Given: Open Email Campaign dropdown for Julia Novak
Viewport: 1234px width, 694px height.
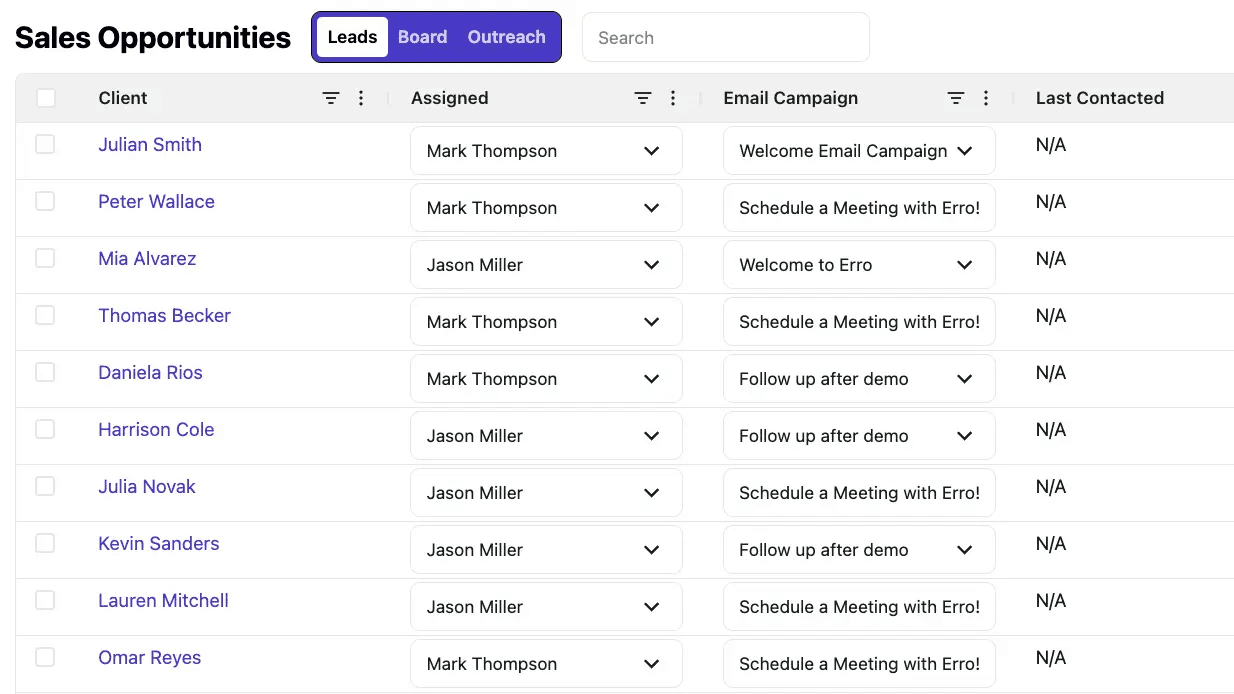Looking at the screenshot, I should click(x=859, y=493).
